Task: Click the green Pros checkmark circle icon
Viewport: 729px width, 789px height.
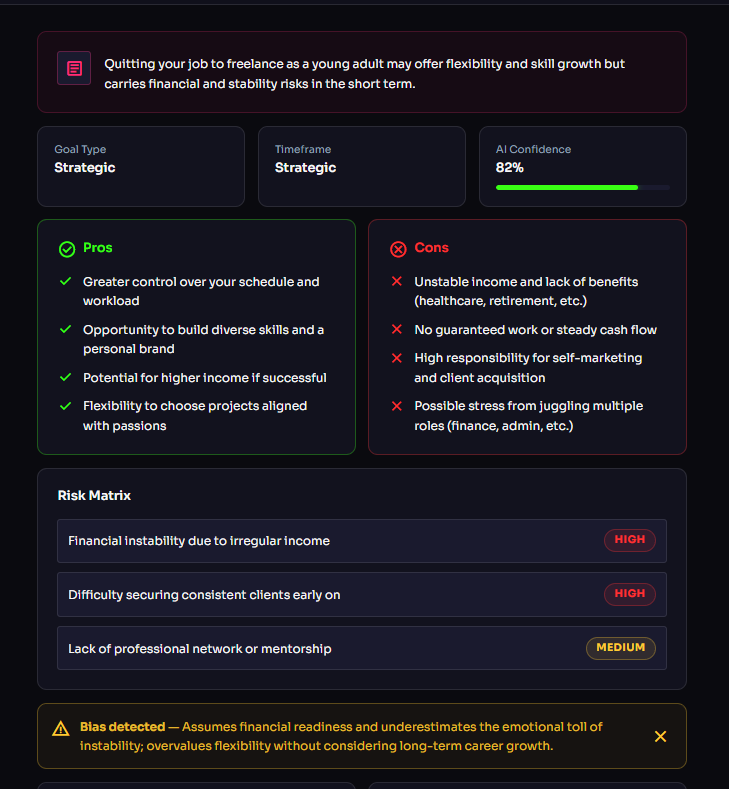Action: tap(67, 249)
